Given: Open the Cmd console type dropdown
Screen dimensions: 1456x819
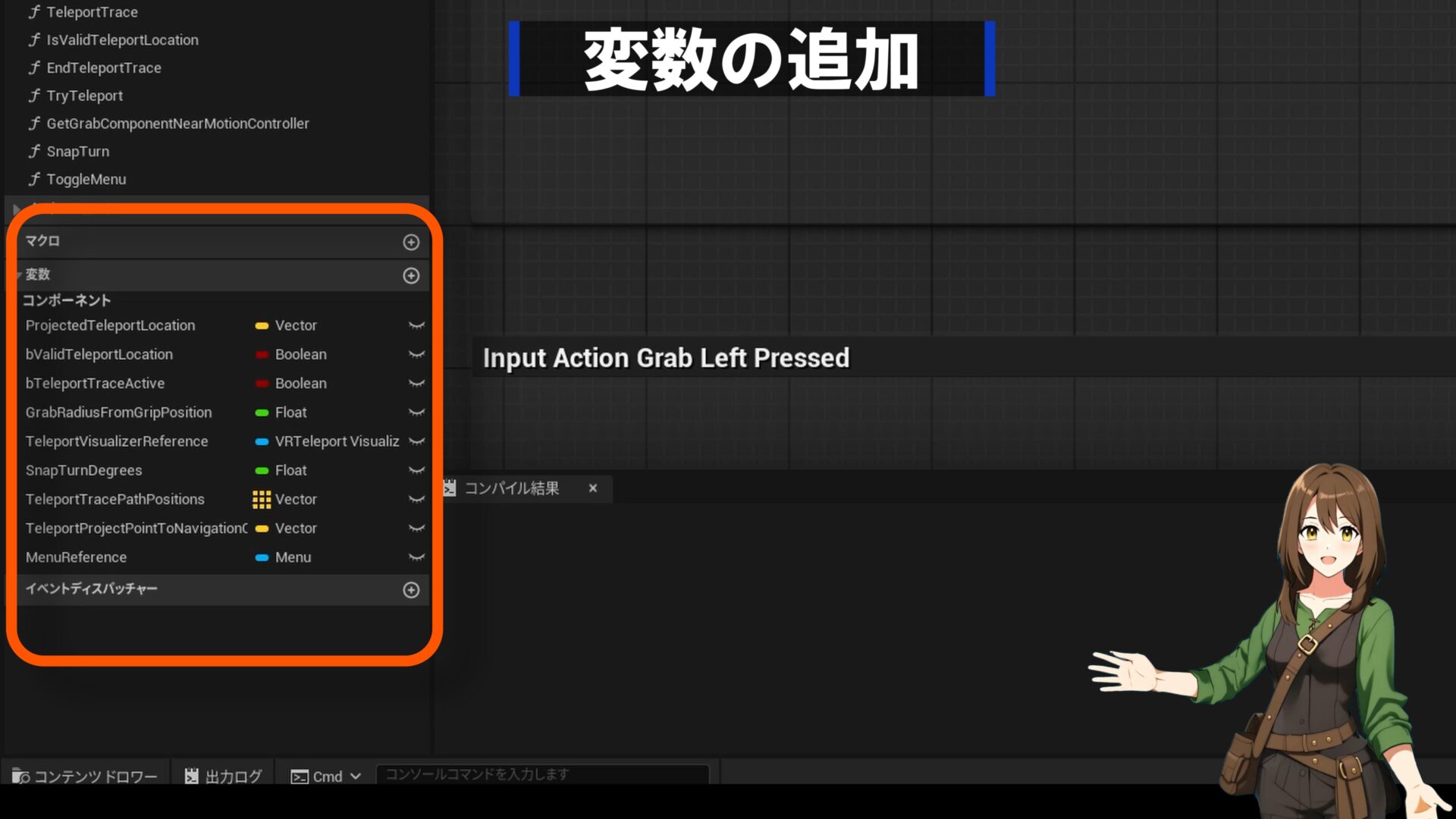Looking at the screenshot, I should [x=326, y=776].
